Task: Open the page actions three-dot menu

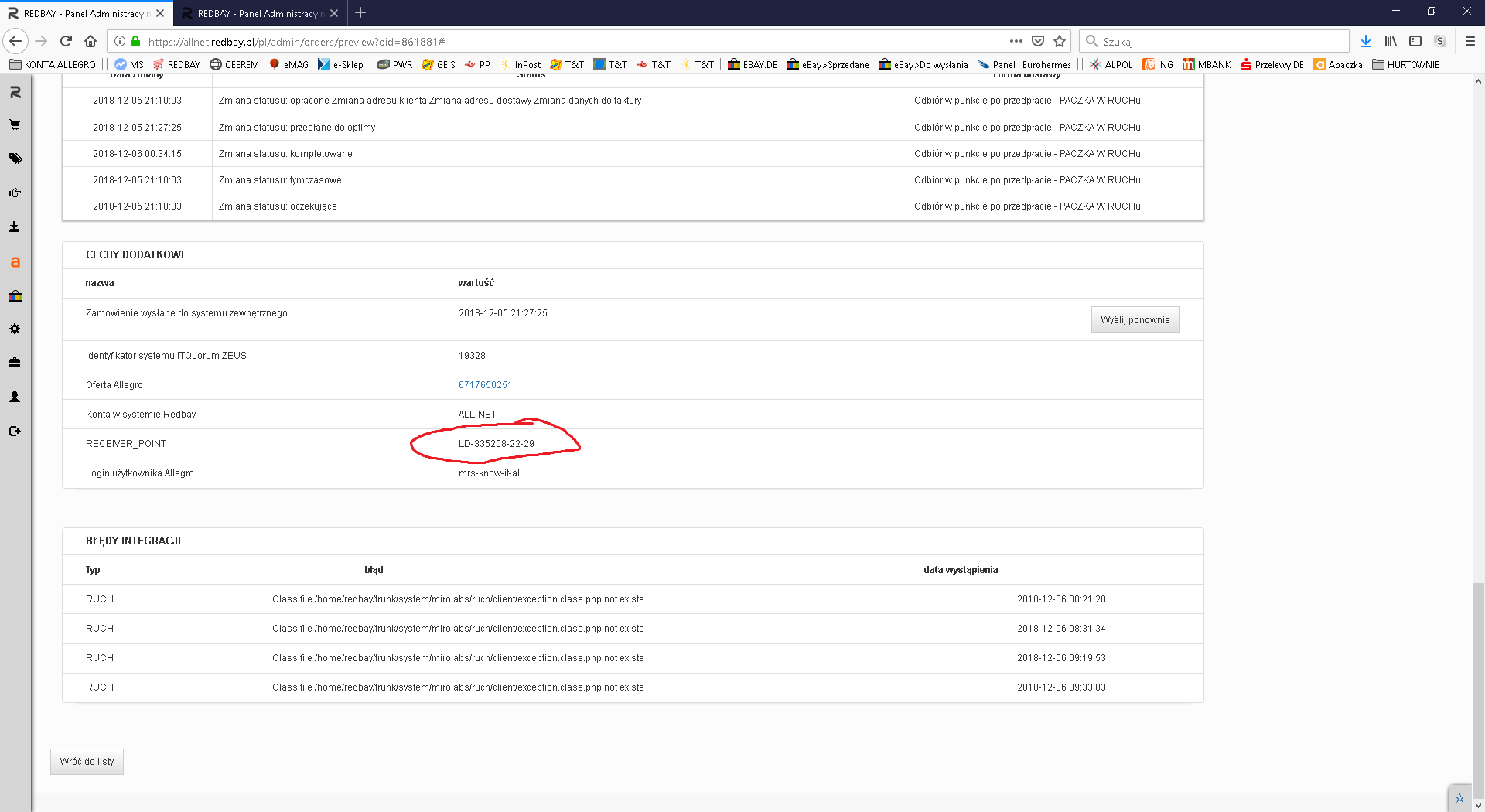Action: pos(1016,41)
